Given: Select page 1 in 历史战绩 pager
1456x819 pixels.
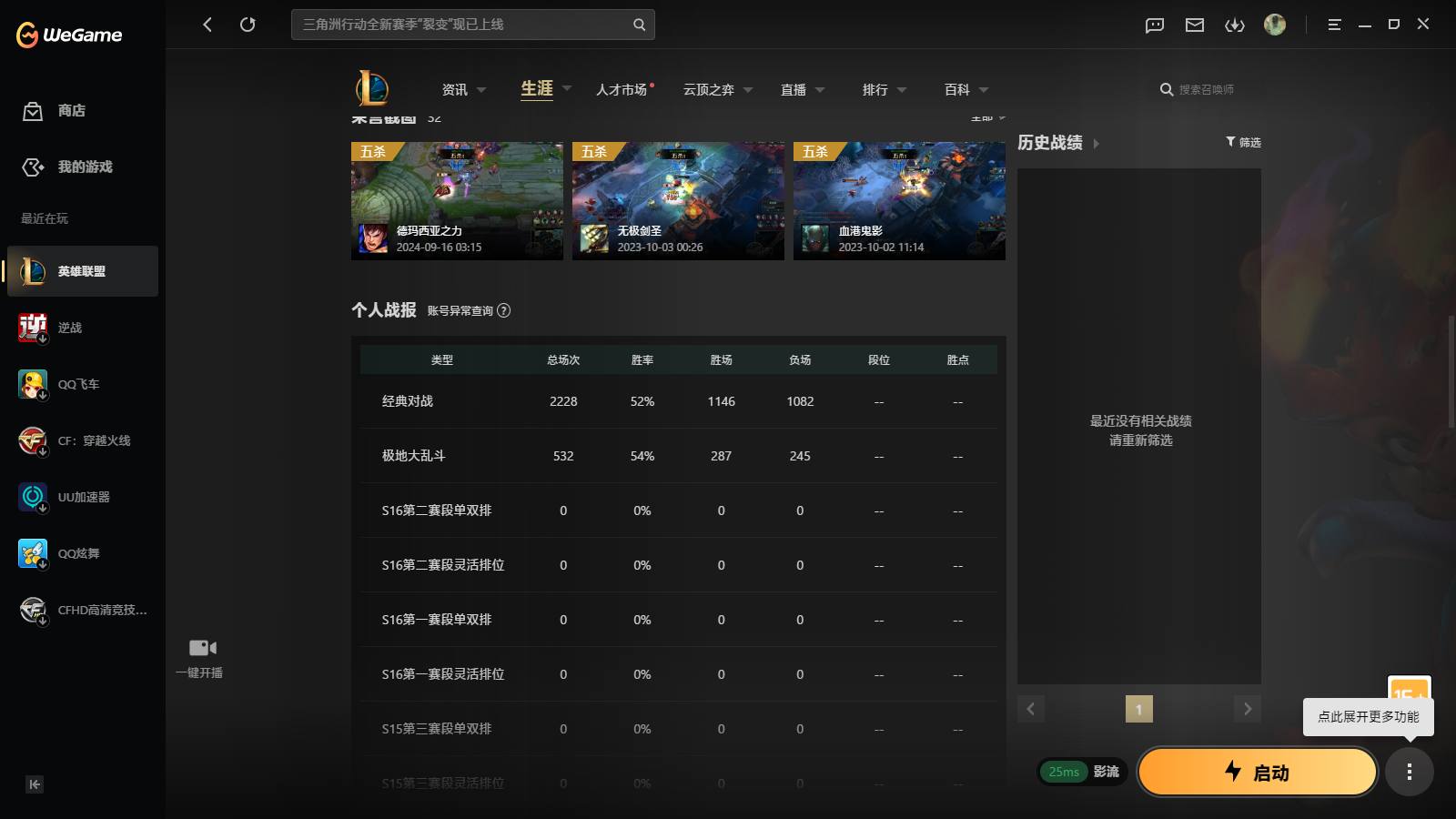Looking at the screenshot, I should [1139, 709].
